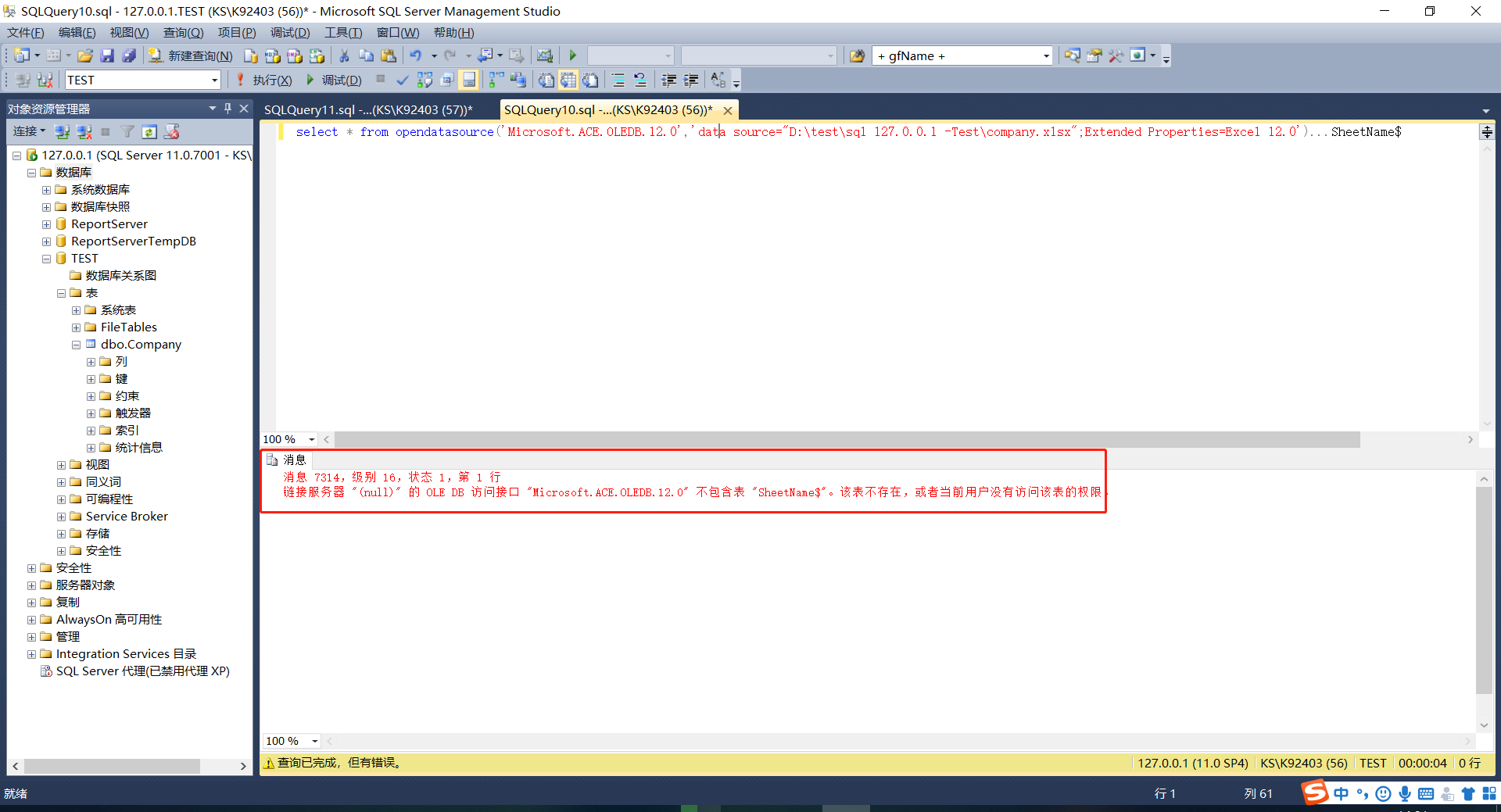
Task: Execute the query with 执行(X)
Action: pos(272,79)
